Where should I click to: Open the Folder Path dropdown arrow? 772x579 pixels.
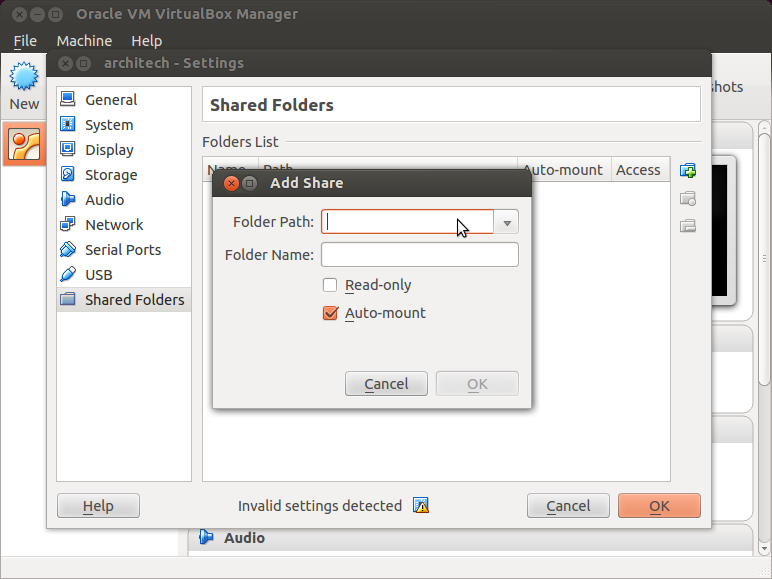click(507, 222)
